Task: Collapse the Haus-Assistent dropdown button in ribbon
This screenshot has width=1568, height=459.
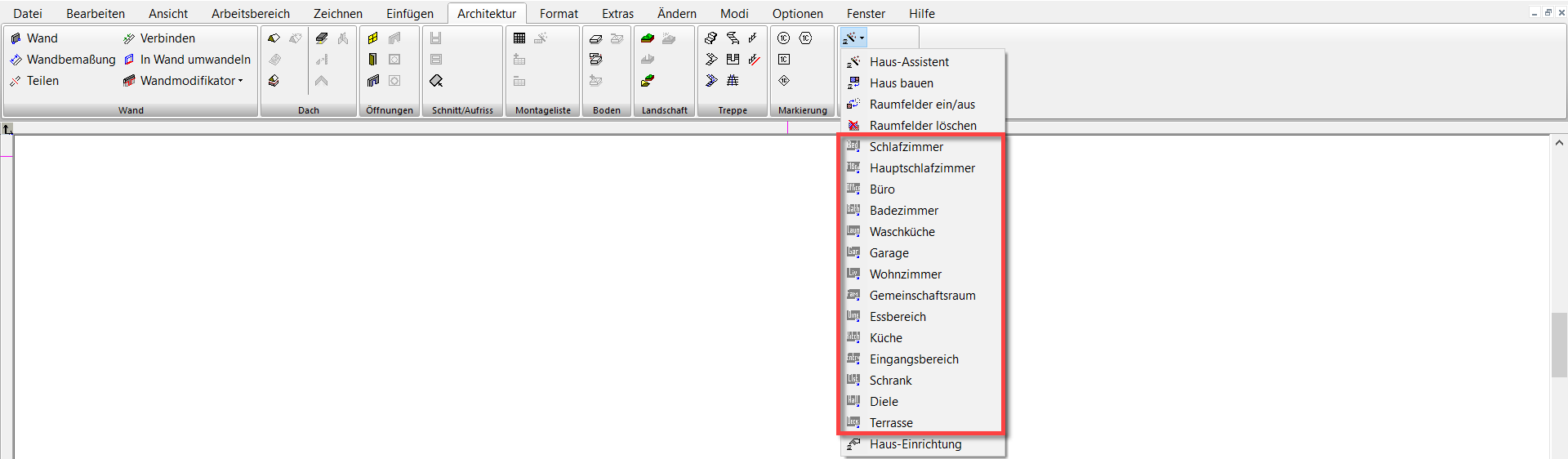Action: coord(853,38)
